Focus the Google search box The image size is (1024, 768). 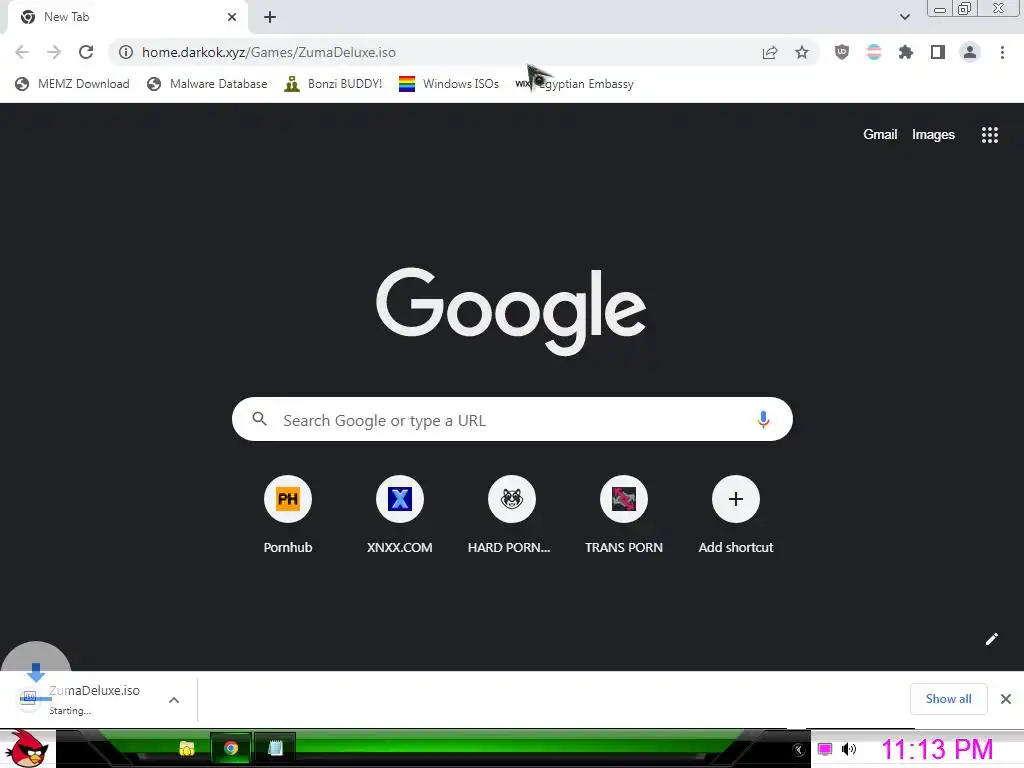tap(512, 419)
